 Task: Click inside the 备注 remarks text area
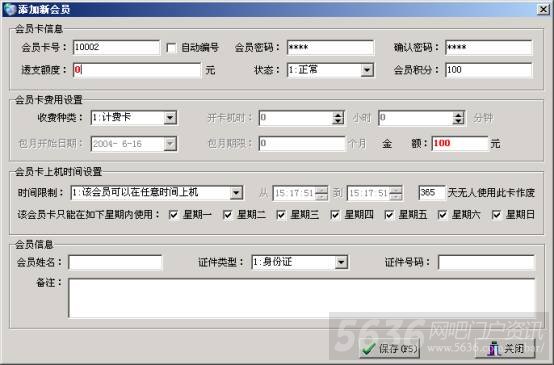pos(301,298)
